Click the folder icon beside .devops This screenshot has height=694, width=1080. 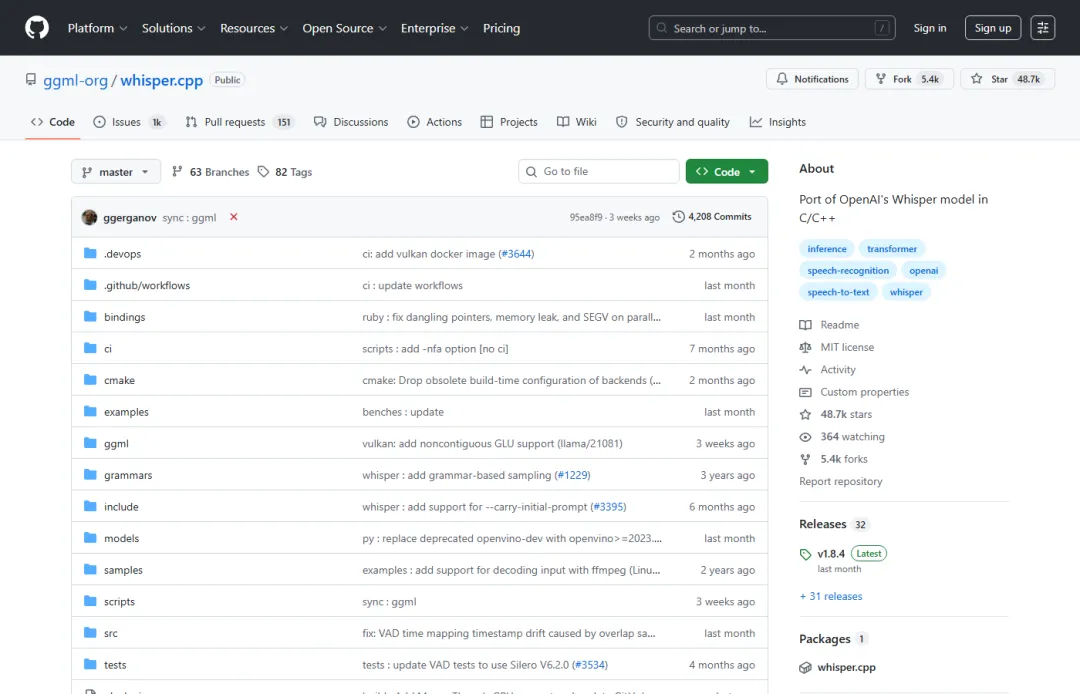(90, 253)
